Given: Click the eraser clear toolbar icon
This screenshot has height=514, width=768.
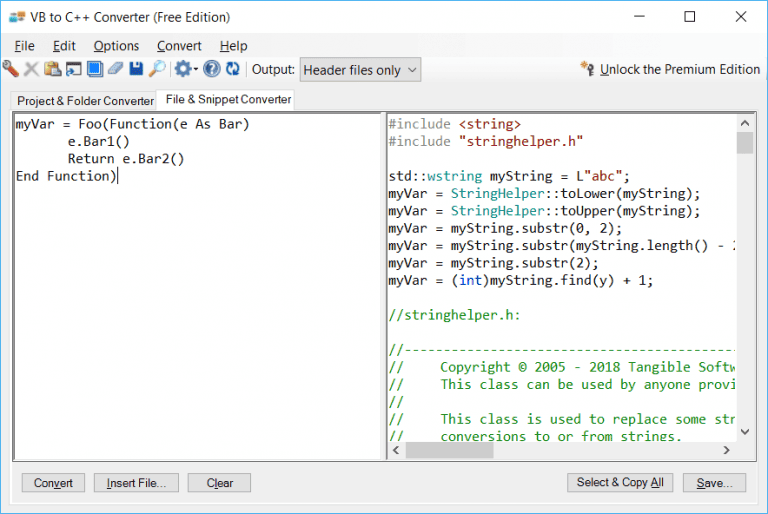Looking at the screenshot, I should [x=116, y=69].
